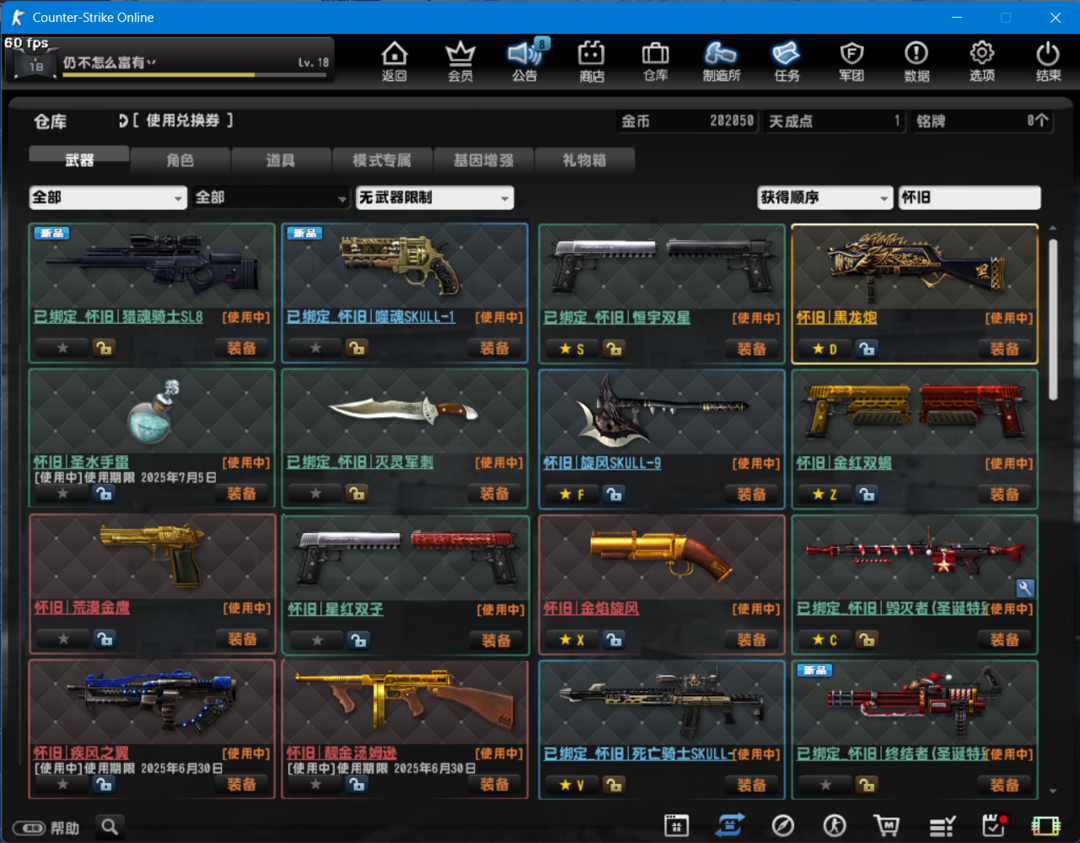The height and width of the screenshot is (843, 1080).
Task: Click the calendar icon with red dot
Action: tap(994, 825)
